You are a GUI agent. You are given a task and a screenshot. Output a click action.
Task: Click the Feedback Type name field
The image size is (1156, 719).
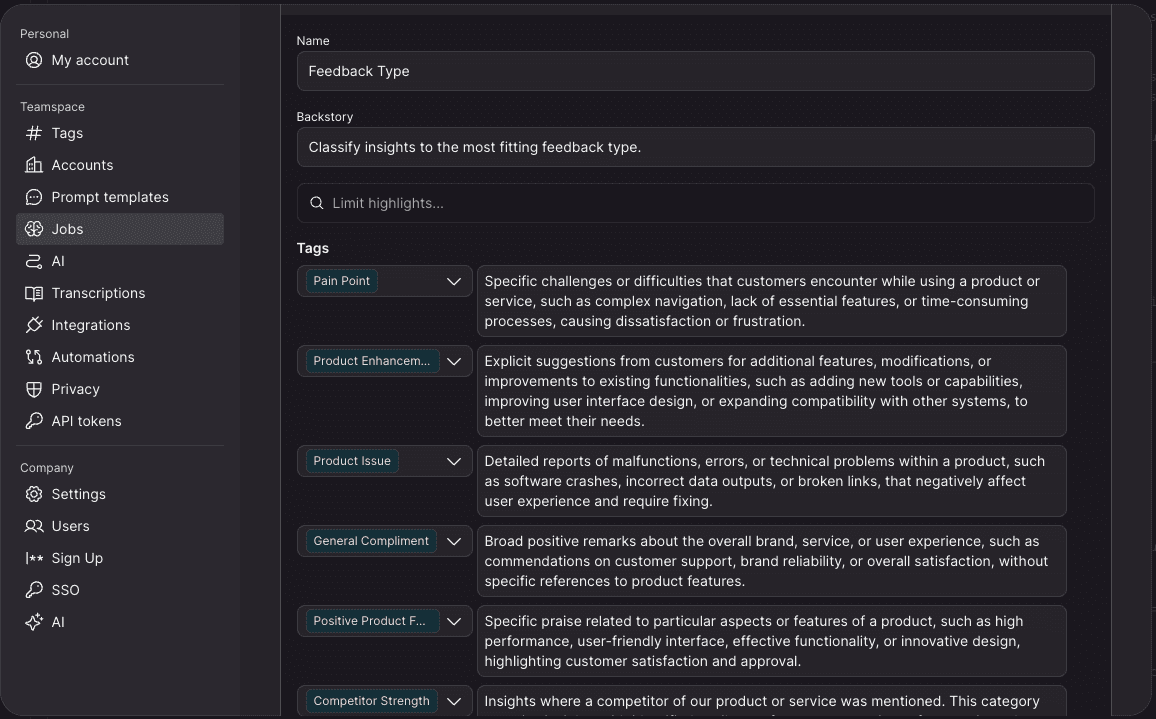[695, 72]
